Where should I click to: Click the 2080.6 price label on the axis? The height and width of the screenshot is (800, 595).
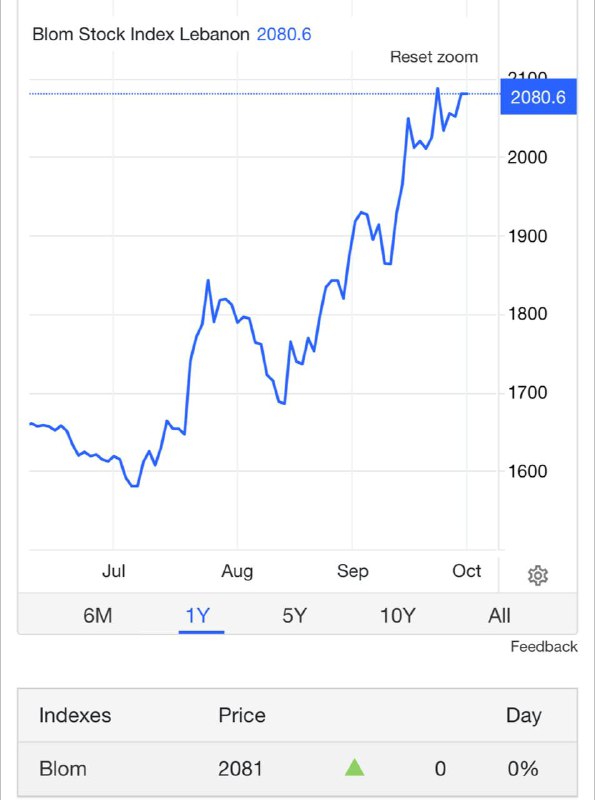(538, 97)
